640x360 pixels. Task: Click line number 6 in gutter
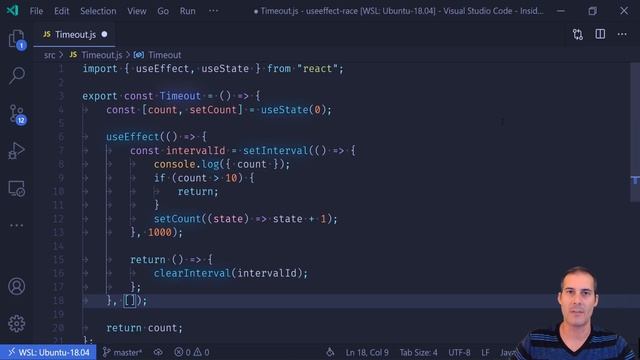tap(61, 137)
